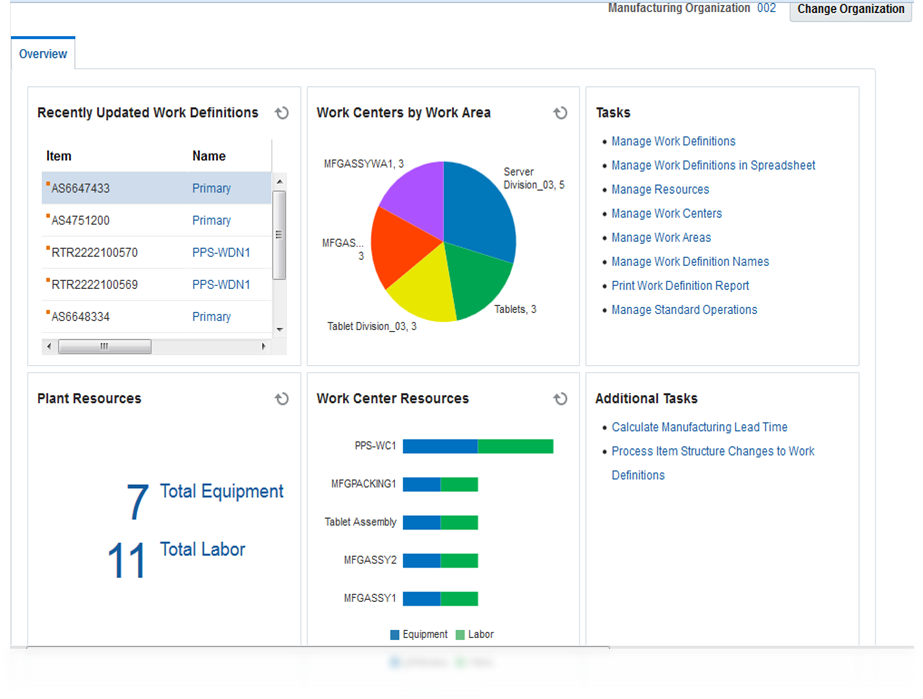
Task: Open Manage Work Definitions in Spreadsheet
Action: coord(713,165)
